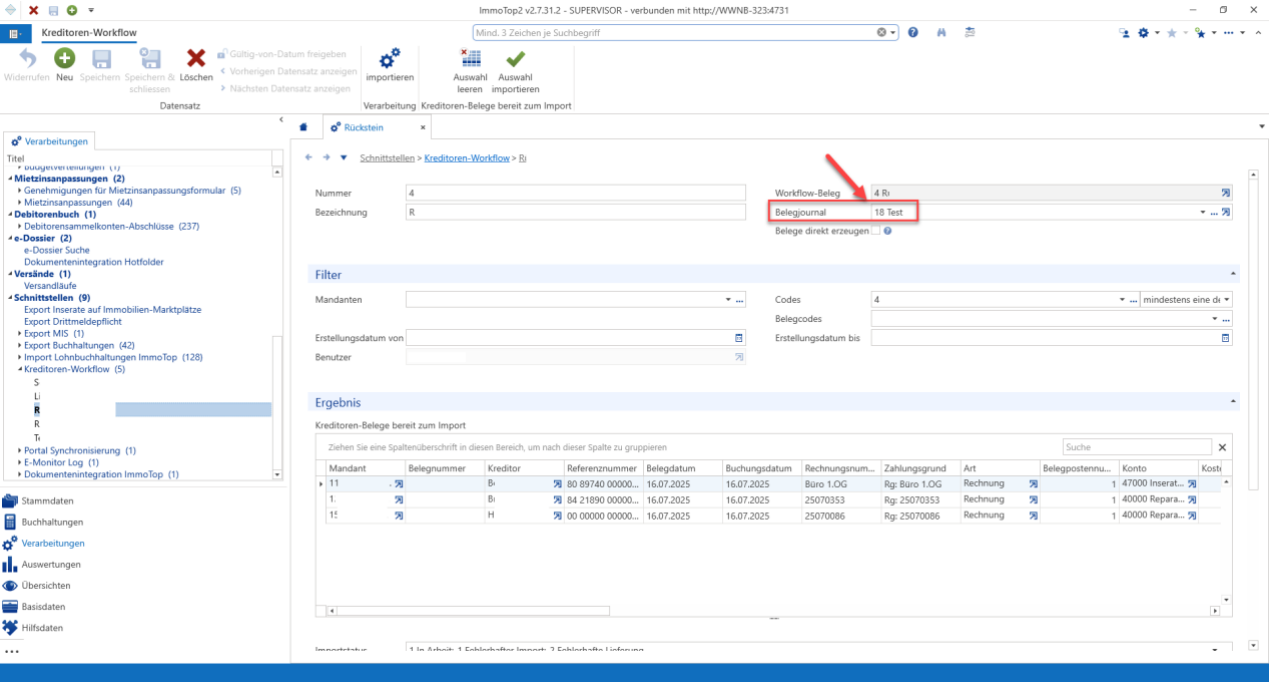1269x682 pixels.
Task: Click the help icon beside Belege direkt erzeugen
Action: (x=887, y=231)
